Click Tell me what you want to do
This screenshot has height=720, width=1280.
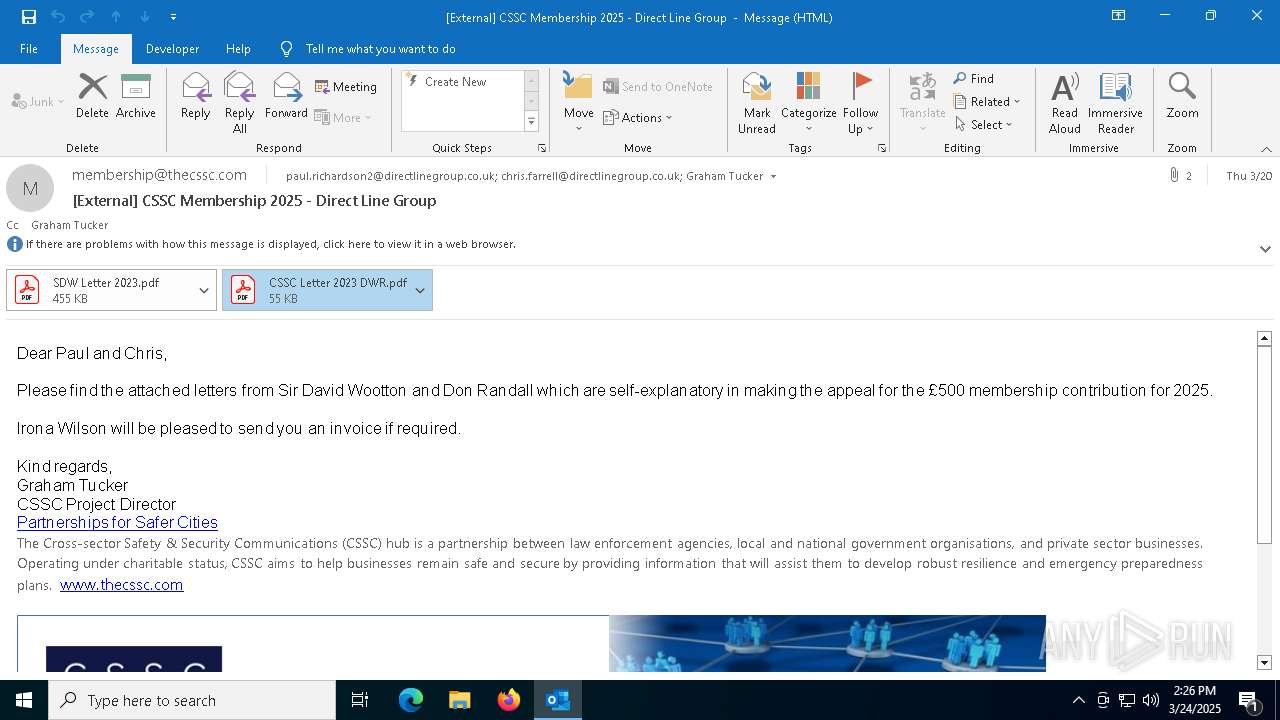(380, 49)
